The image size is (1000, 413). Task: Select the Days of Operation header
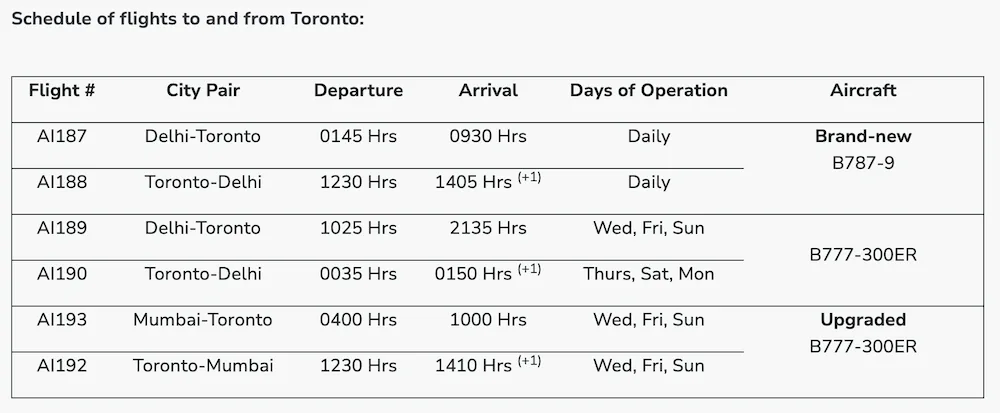click(649, 91)
